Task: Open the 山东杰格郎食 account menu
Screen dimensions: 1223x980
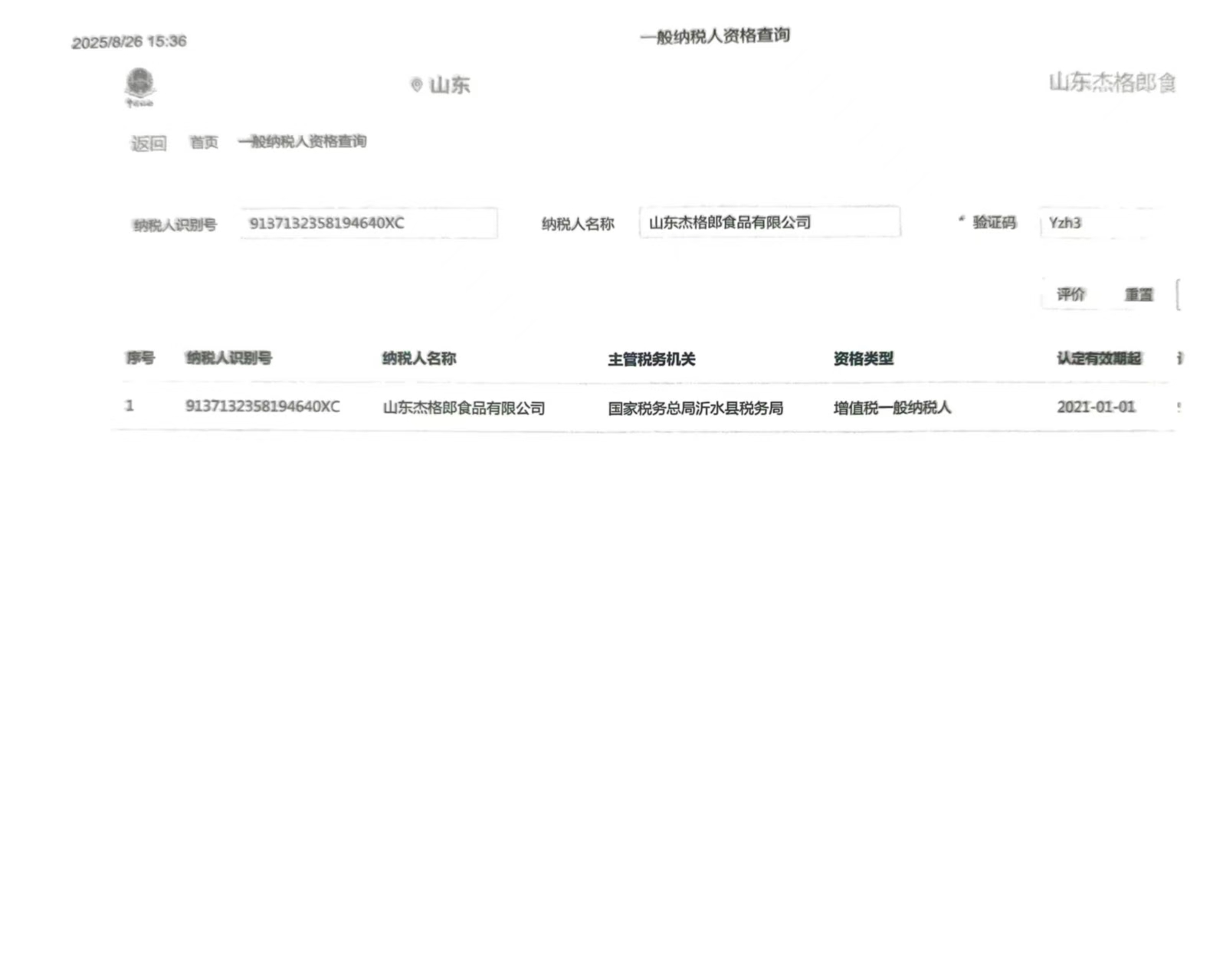Action: pos(1111,83)
